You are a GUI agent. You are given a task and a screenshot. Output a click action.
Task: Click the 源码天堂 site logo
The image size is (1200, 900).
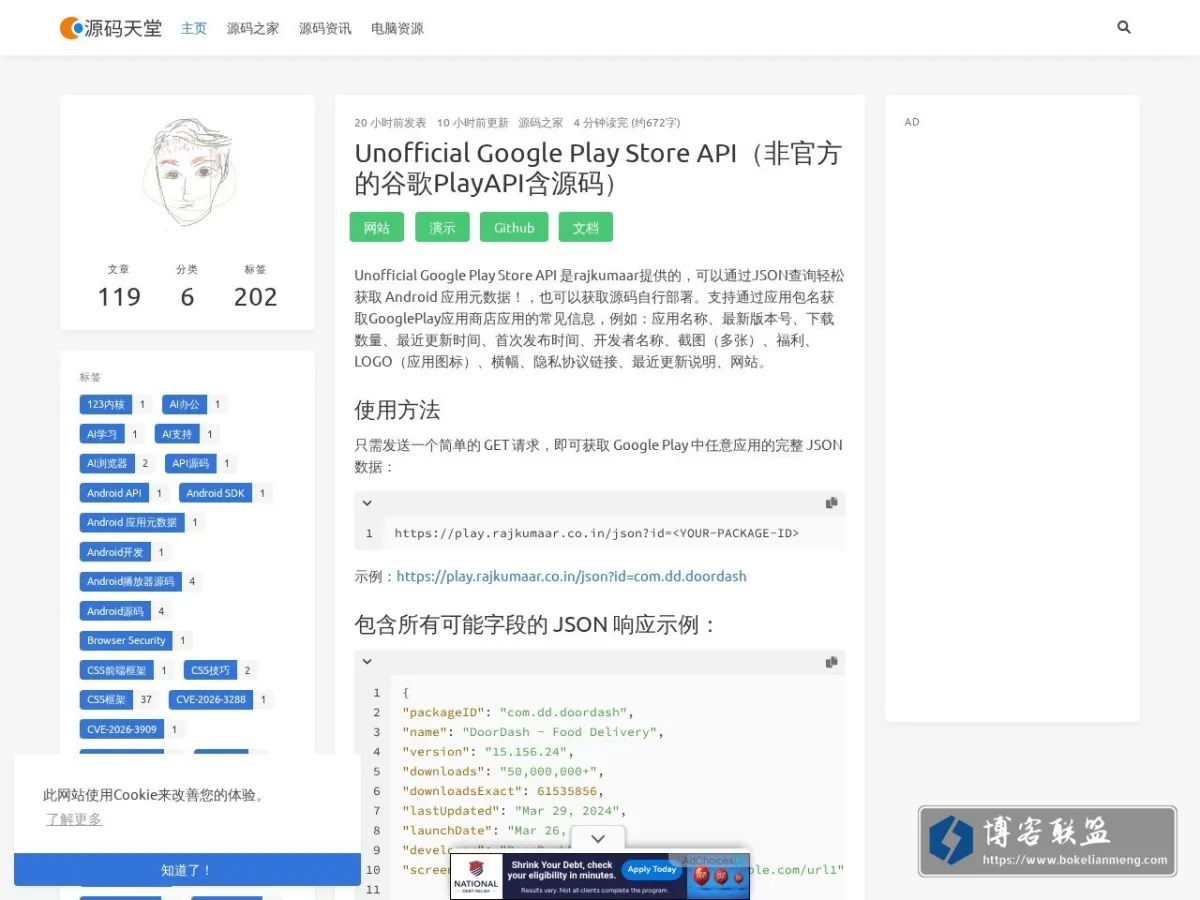[x=111, y=28]
